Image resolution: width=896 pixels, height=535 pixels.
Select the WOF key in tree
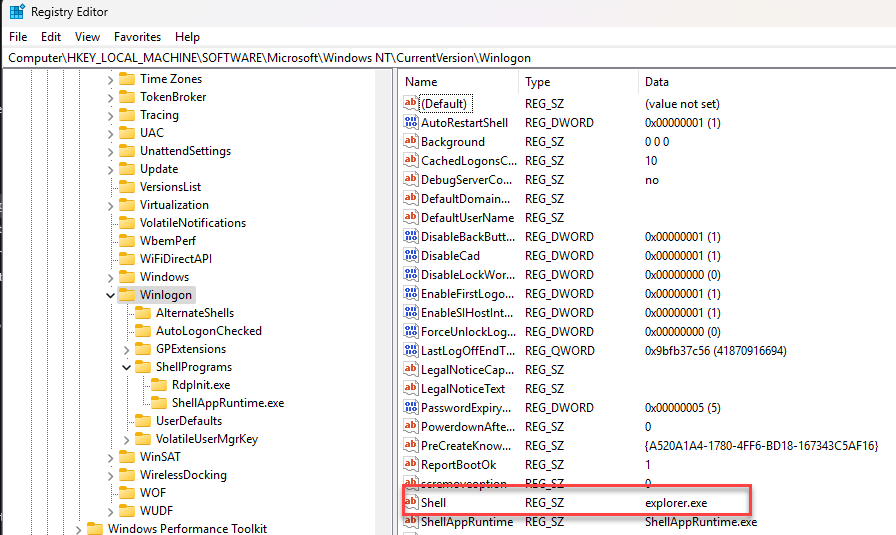(153, 493)
